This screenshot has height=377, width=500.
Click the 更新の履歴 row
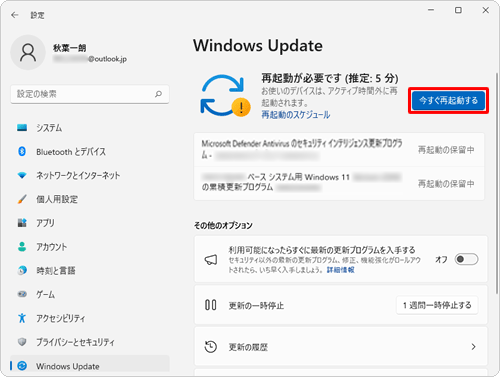click(341, 347)
